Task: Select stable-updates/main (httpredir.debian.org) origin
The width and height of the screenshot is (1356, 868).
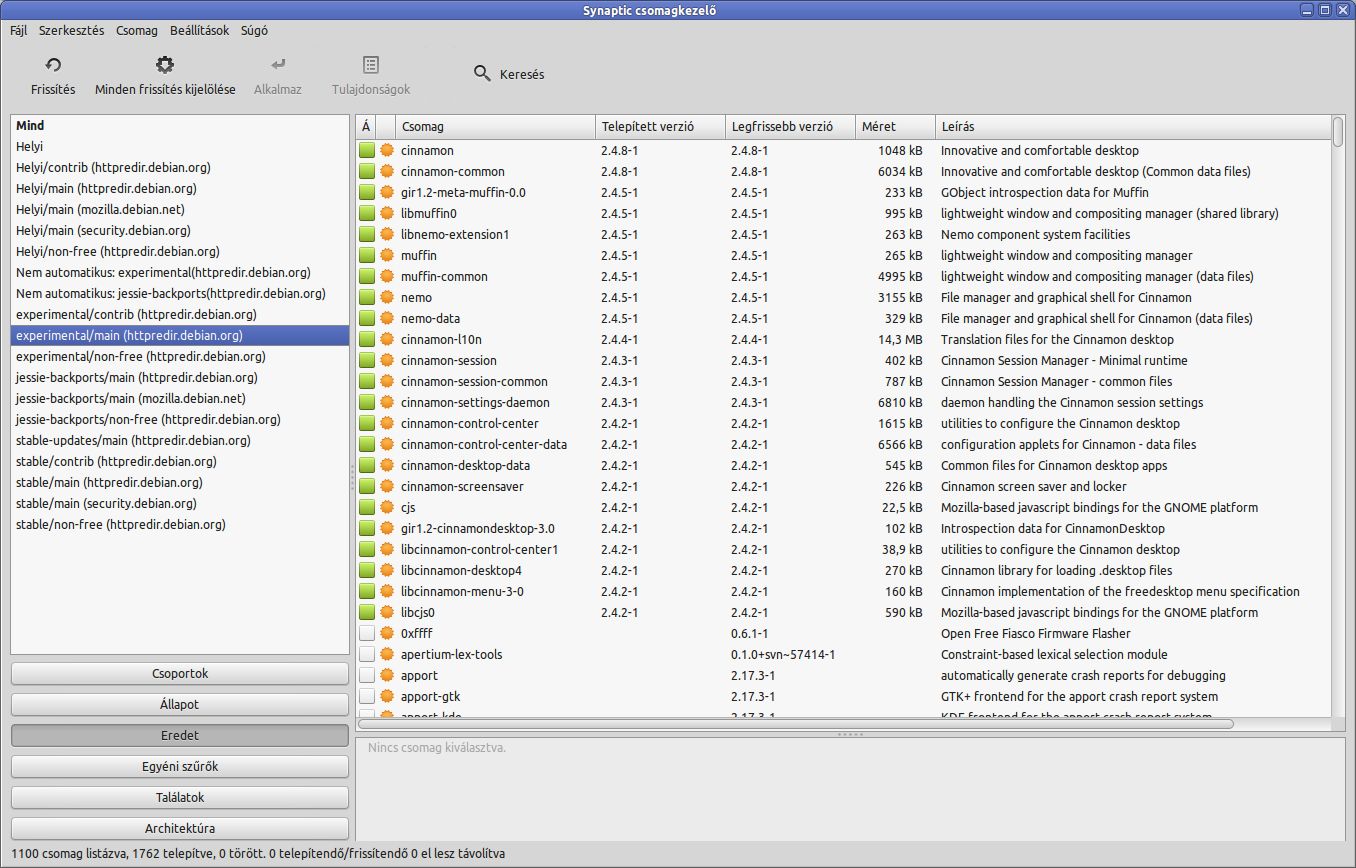Action: [180, 441]
